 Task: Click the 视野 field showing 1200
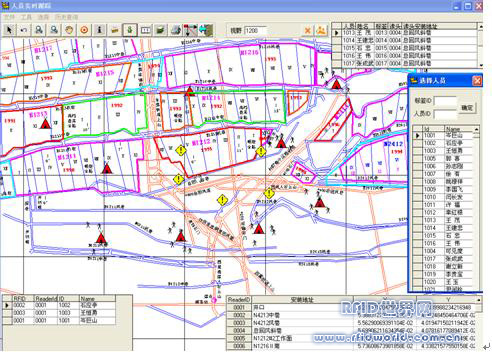(x=255, y=30)
